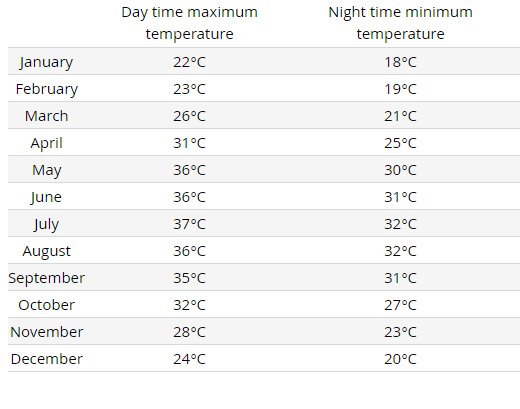
Task: Click the Day time maximum temperature header
Action: pyautogui.click(x=189, y=23)
